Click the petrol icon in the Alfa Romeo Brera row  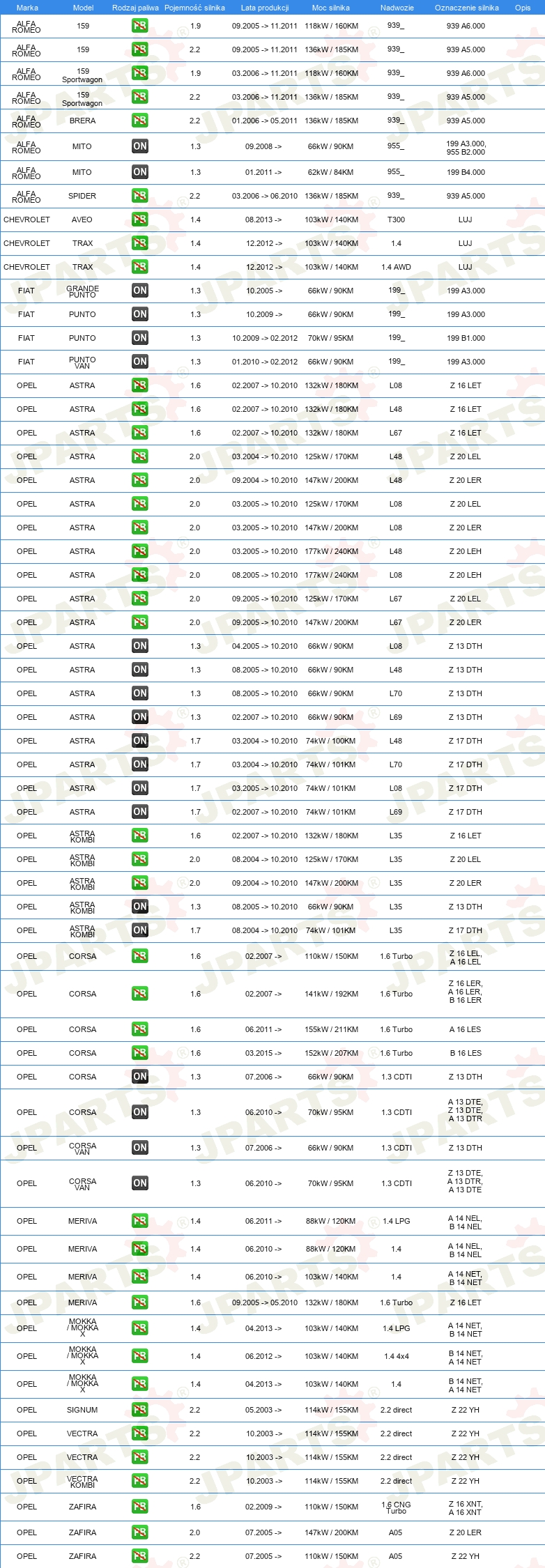[139, 121]
